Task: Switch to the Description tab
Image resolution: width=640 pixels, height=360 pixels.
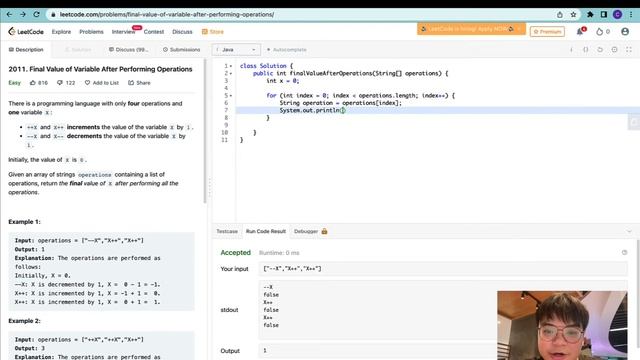Action: point(26,49)
